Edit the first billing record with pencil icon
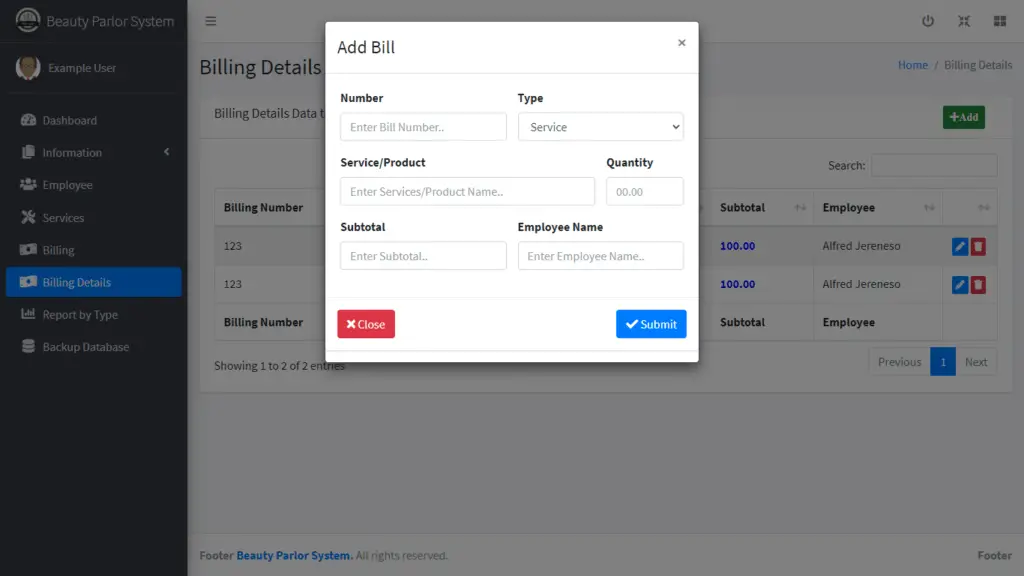1024x576 pixels. [960, 246]
